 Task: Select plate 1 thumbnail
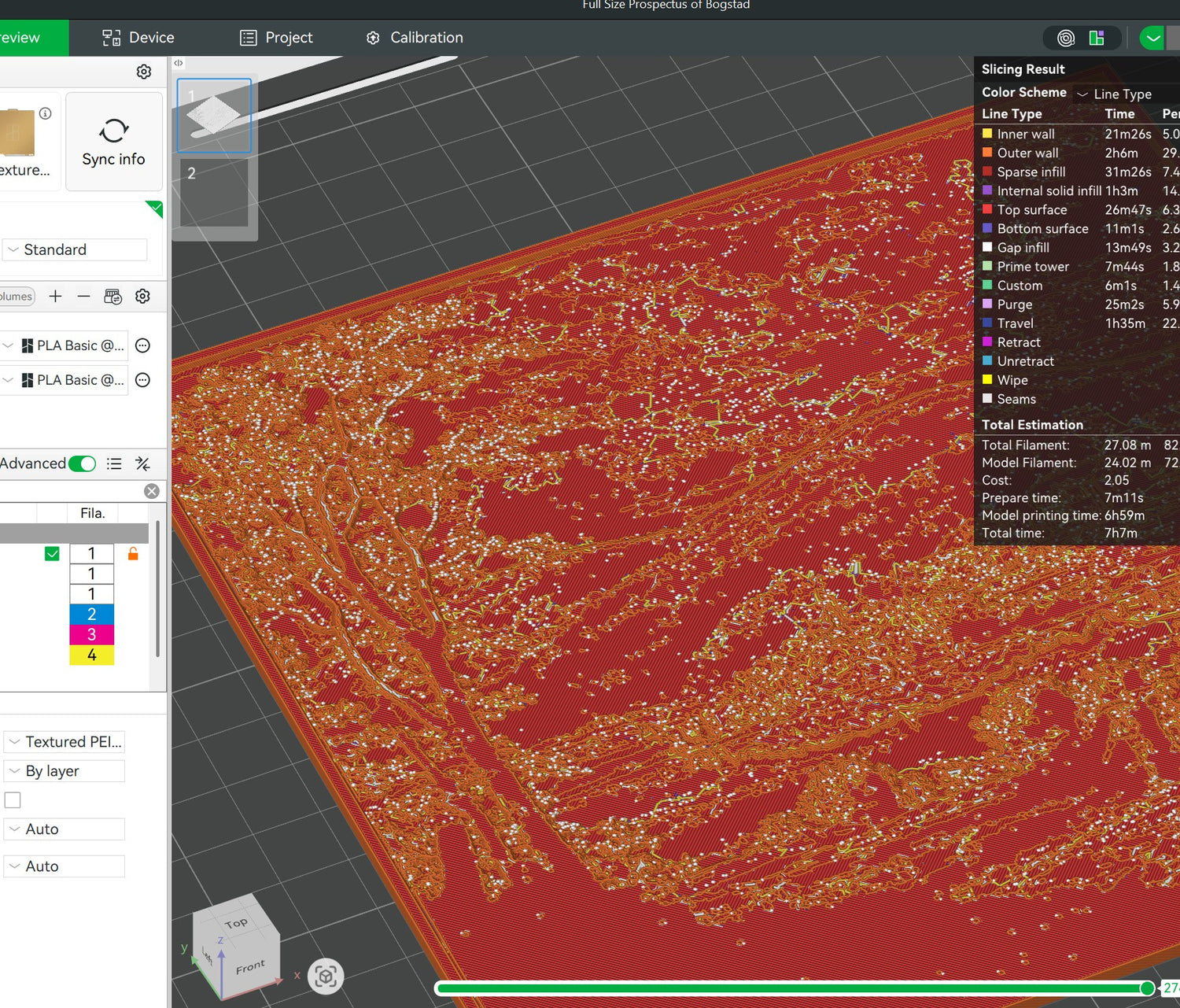[214, 116]
